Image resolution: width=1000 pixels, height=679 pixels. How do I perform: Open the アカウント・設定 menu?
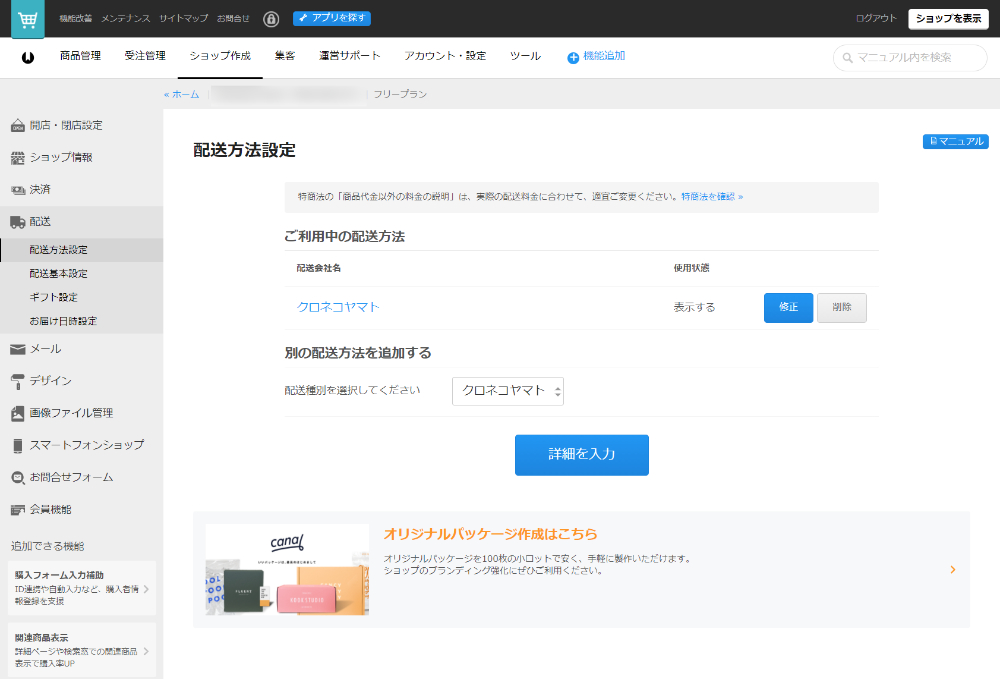click(x=445, y=56)
